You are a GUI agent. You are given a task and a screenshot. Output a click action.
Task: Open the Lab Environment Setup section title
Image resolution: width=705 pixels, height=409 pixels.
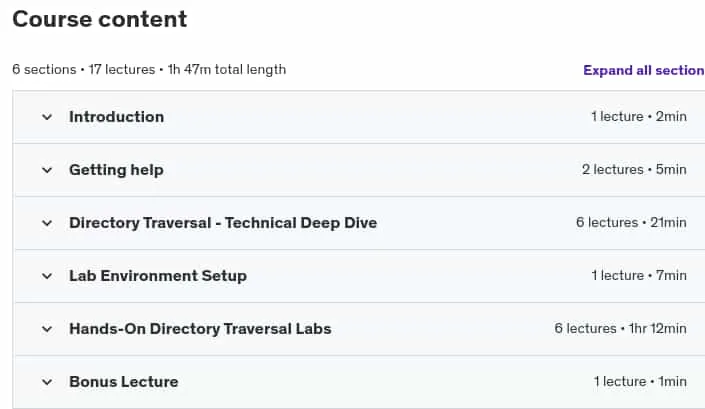pyautogui.click(x=158, y=276)
